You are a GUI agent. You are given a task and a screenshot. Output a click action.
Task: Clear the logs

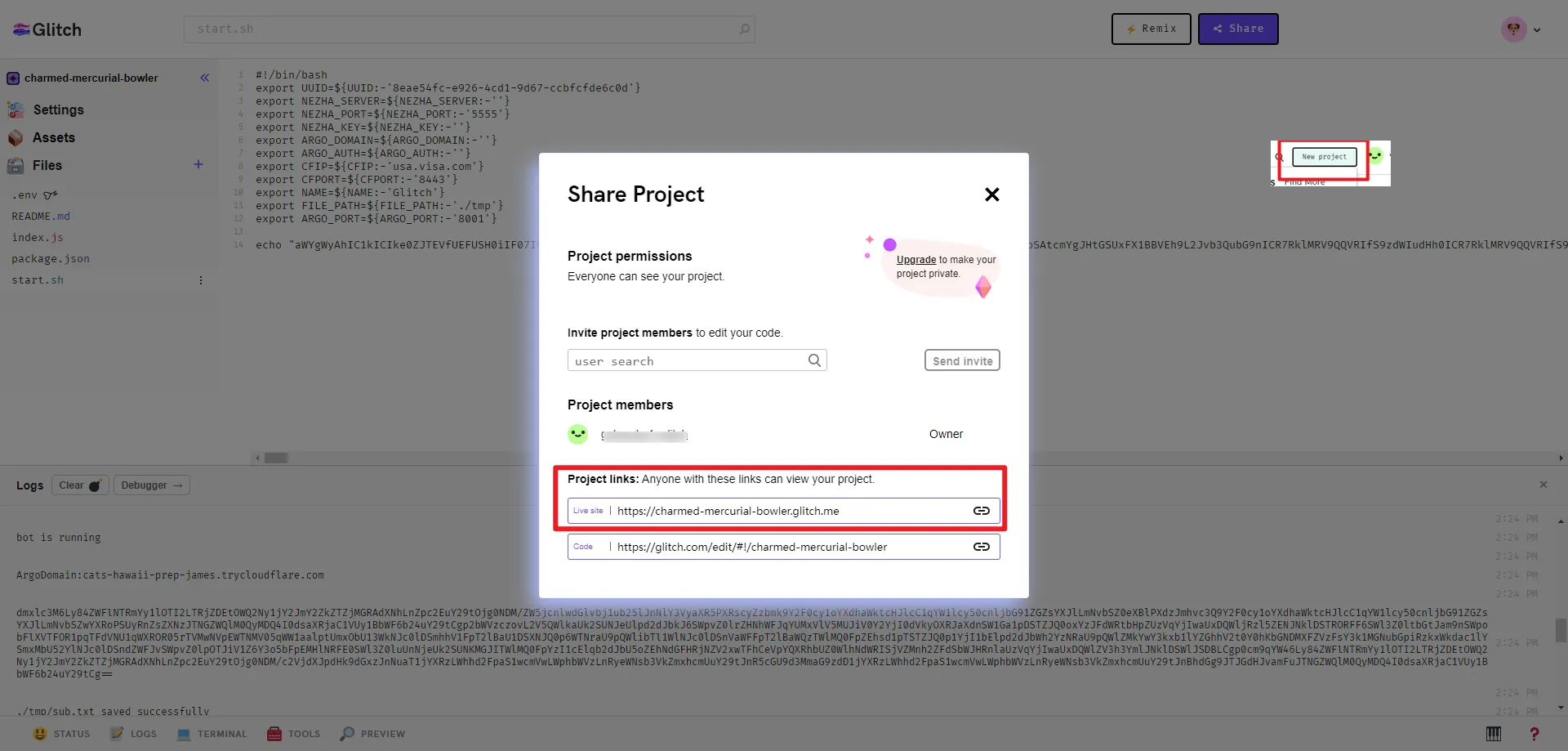point(79,485)
